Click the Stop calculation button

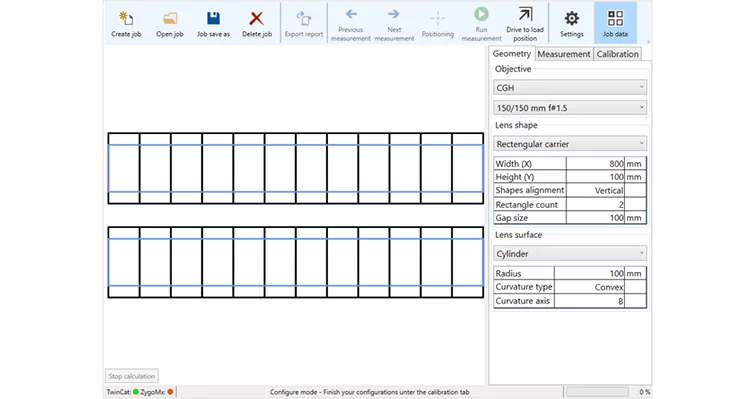pyautogui.click(x=131, y=376)
